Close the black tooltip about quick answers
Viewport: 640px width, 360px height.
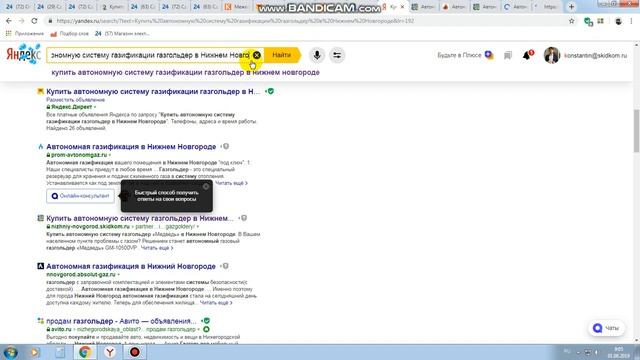point(206,187)
